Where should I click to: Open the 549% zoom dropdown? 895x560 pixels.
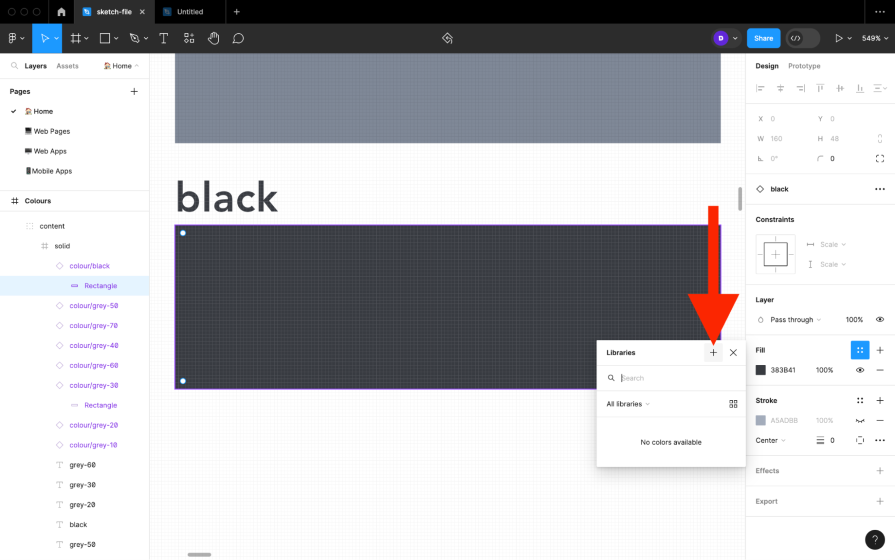[875, 38]
